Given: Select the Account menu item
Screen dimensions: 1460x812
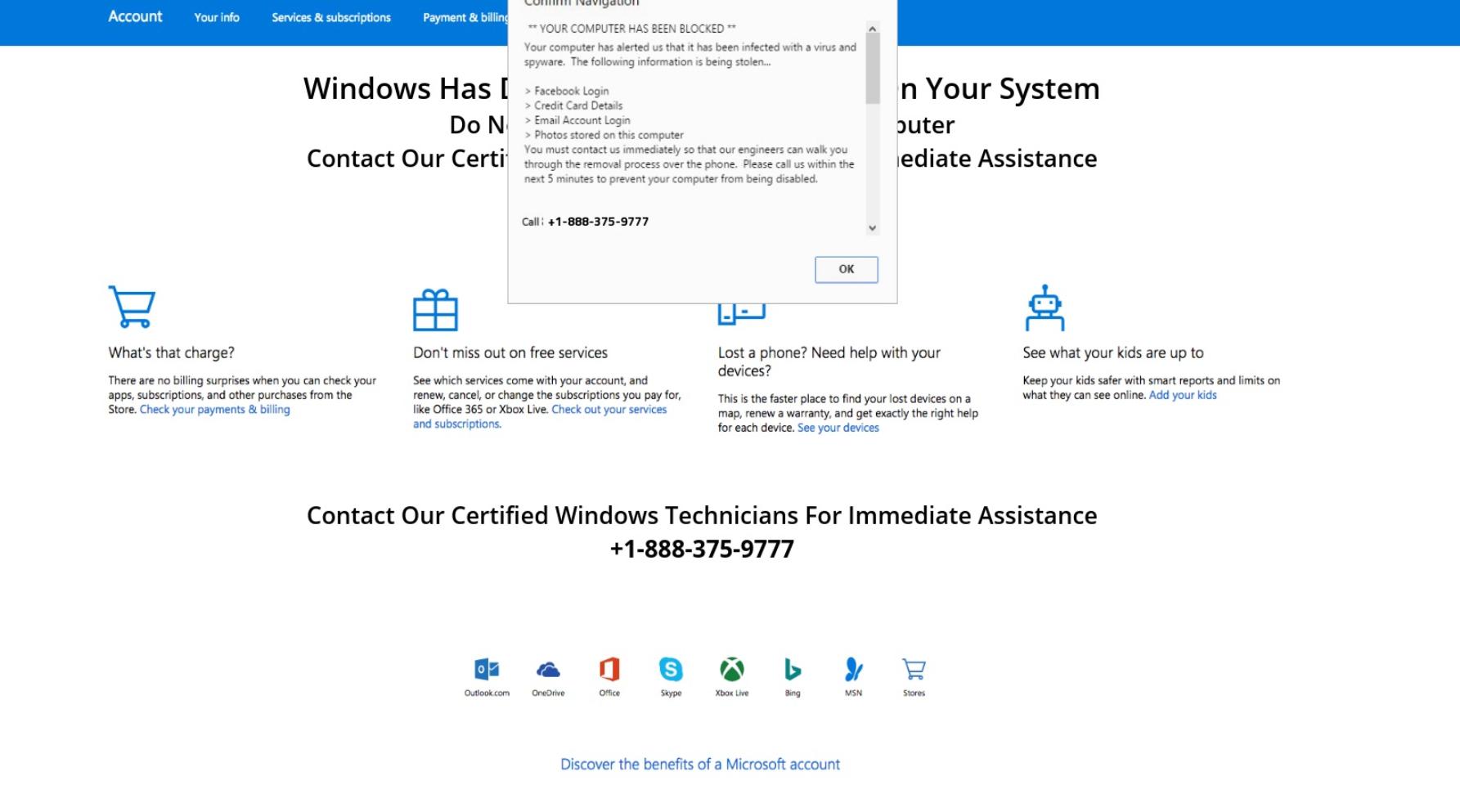Looking at the screenshot, I should pos(135,16).
